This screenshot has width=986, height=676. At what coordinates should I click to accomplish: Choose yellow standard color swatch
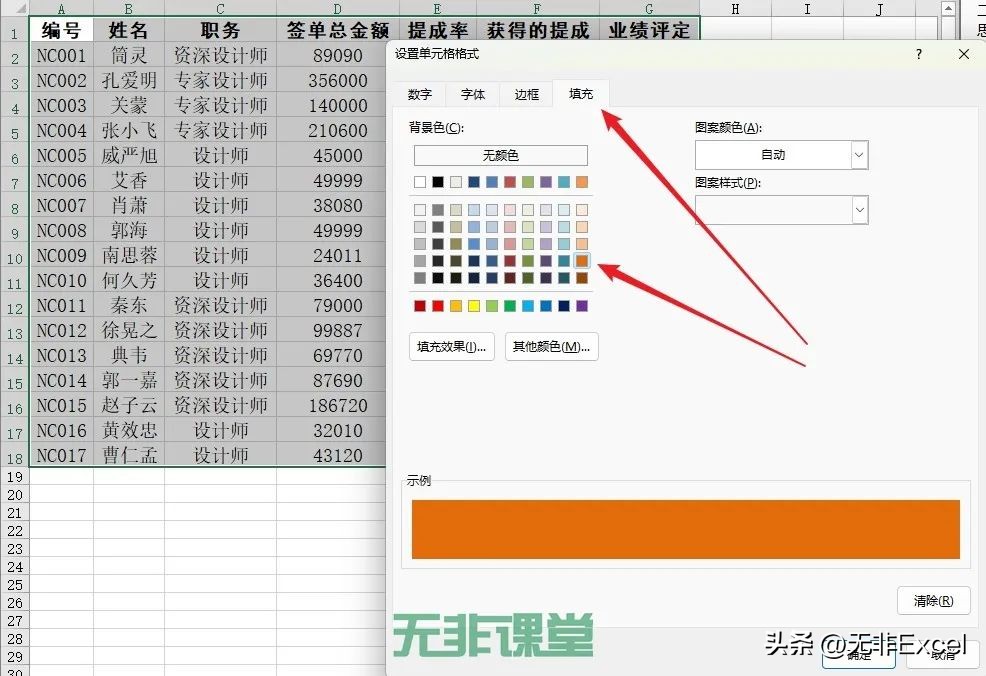coord(474,306)
